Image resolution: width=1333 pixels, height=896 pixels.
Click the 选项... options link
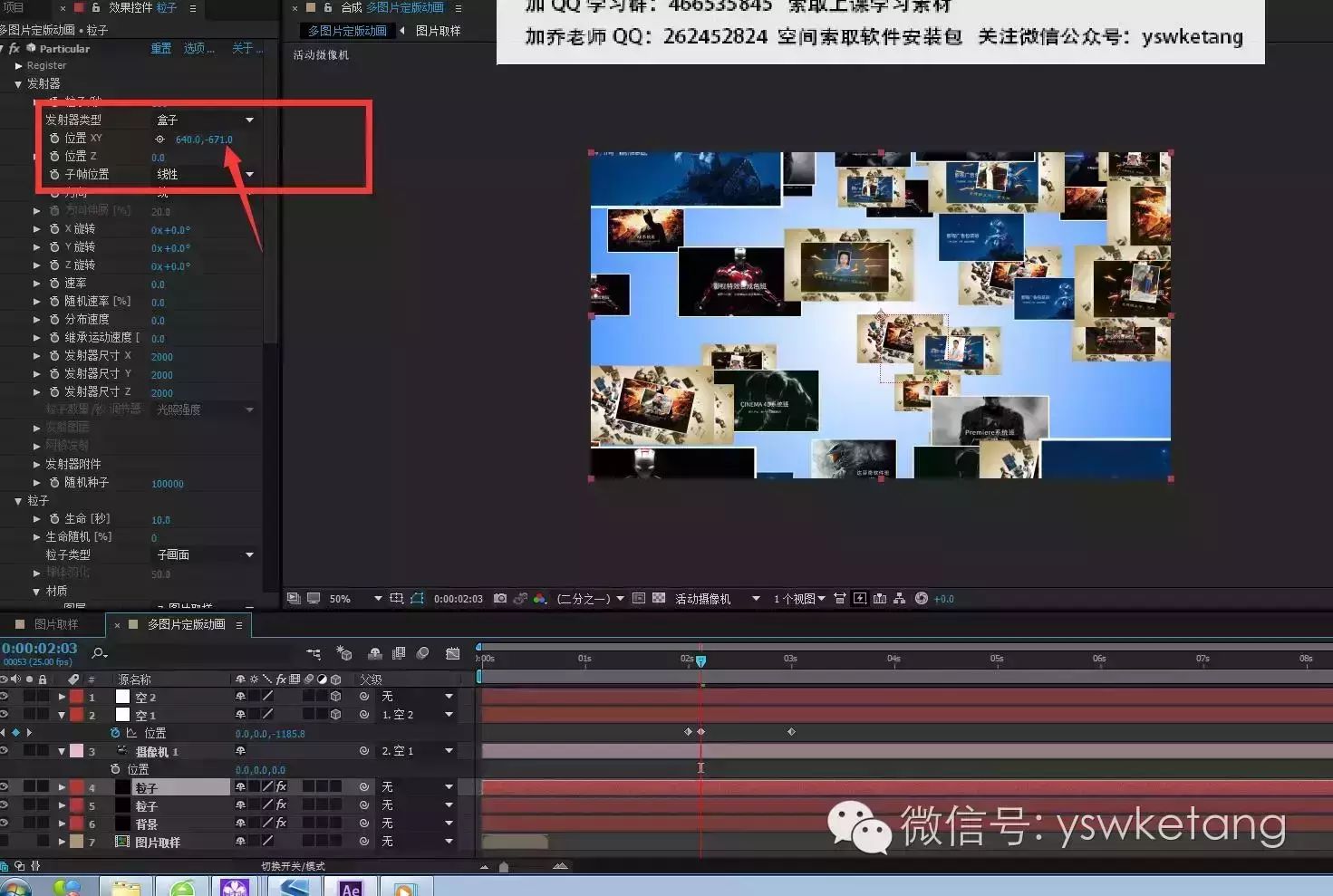[199, 48]
